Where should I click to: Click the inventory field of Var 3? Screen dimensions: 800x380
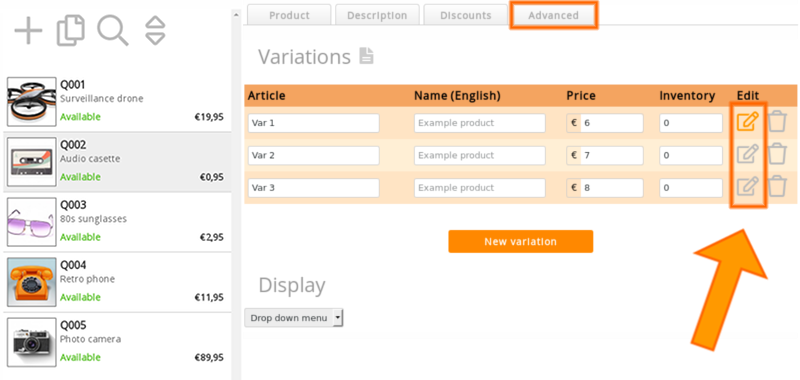point(691,188)
